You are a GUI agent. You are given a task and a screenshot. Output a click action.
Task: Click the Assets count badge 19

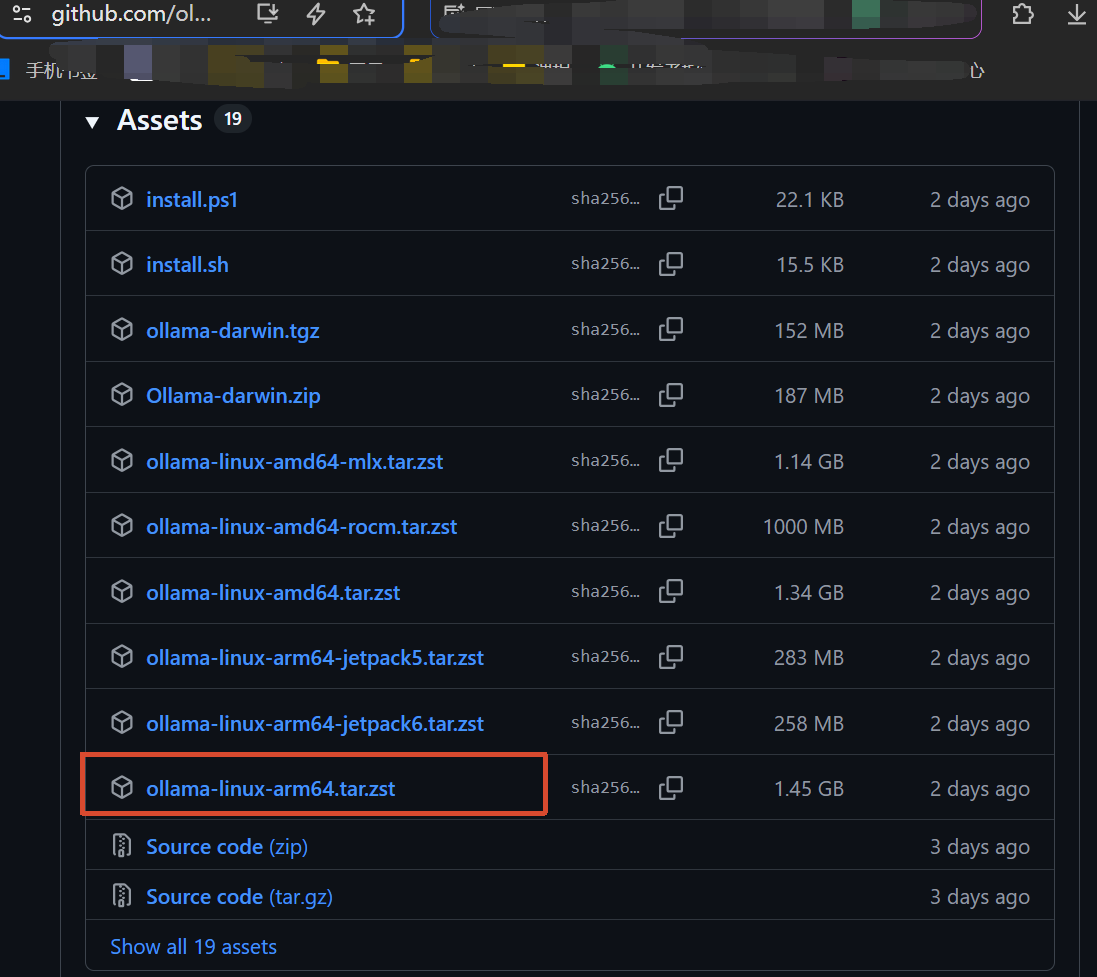click(x=232, y=119)
